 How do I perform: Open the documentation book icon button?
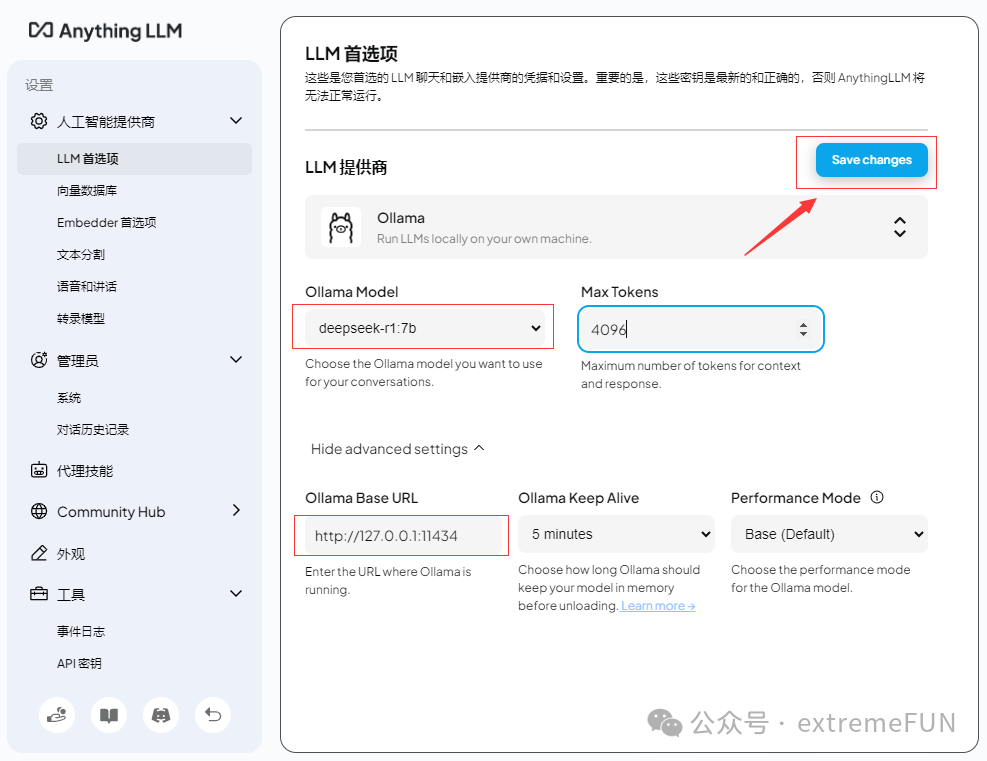[109, 715]
